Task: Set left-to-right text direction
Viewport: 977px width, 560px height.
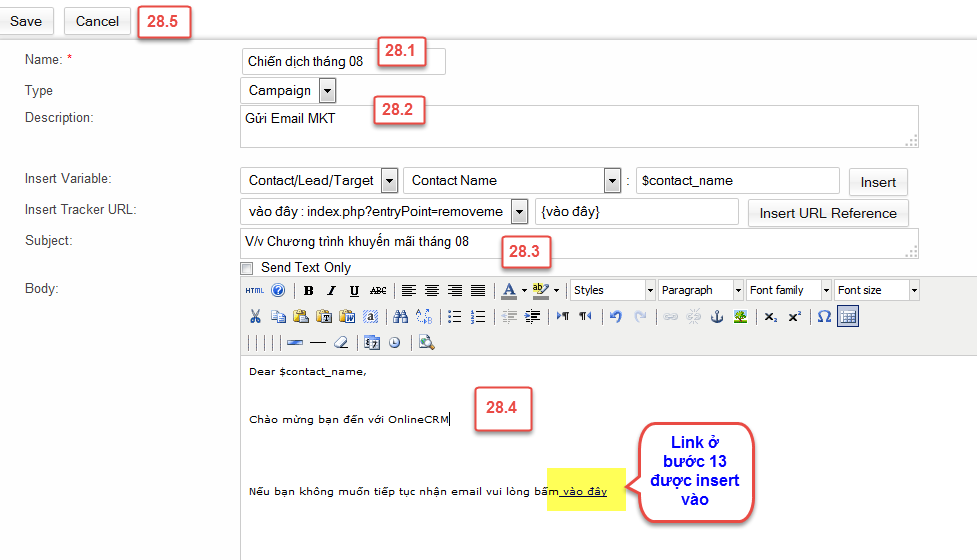Action: coord(563,316)
